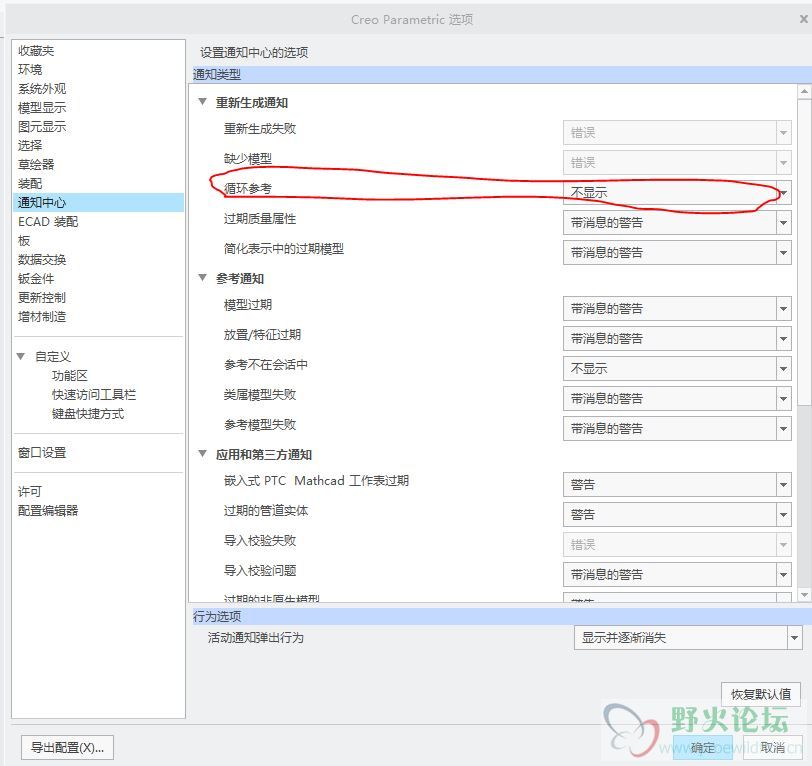Open 模型显示 settings page

coord(42,108)
